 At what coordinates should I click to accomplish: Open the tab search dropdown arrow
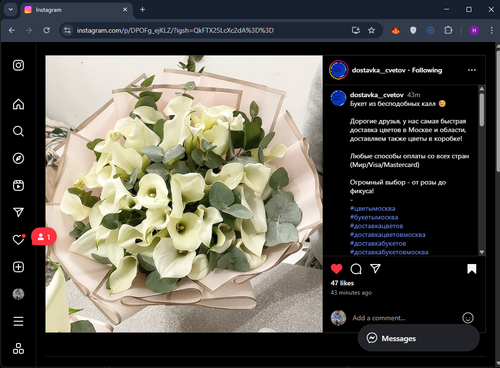pos(11,9)
